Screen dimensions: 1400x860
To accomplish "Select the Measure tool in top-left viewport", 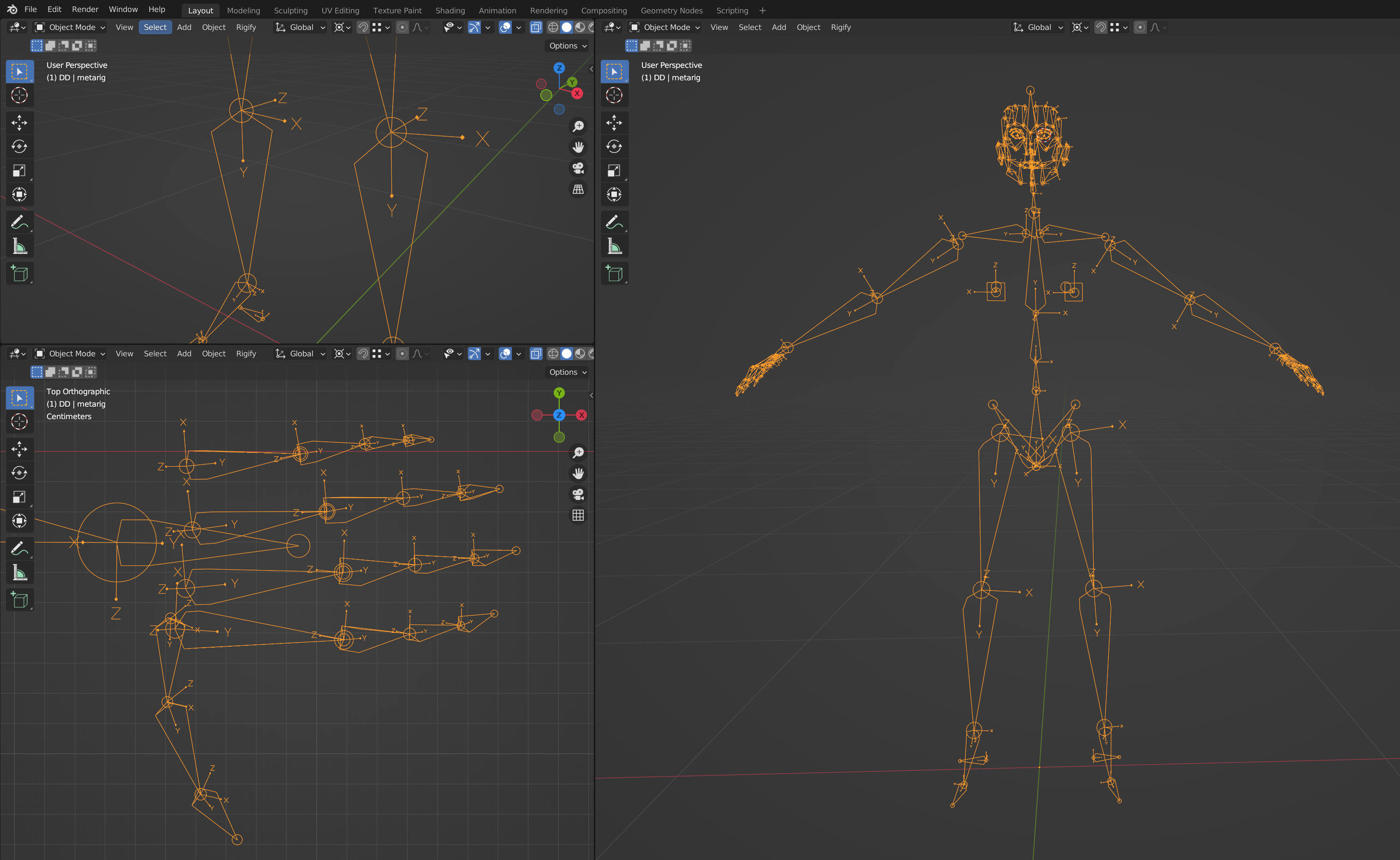I will (19, 247).
